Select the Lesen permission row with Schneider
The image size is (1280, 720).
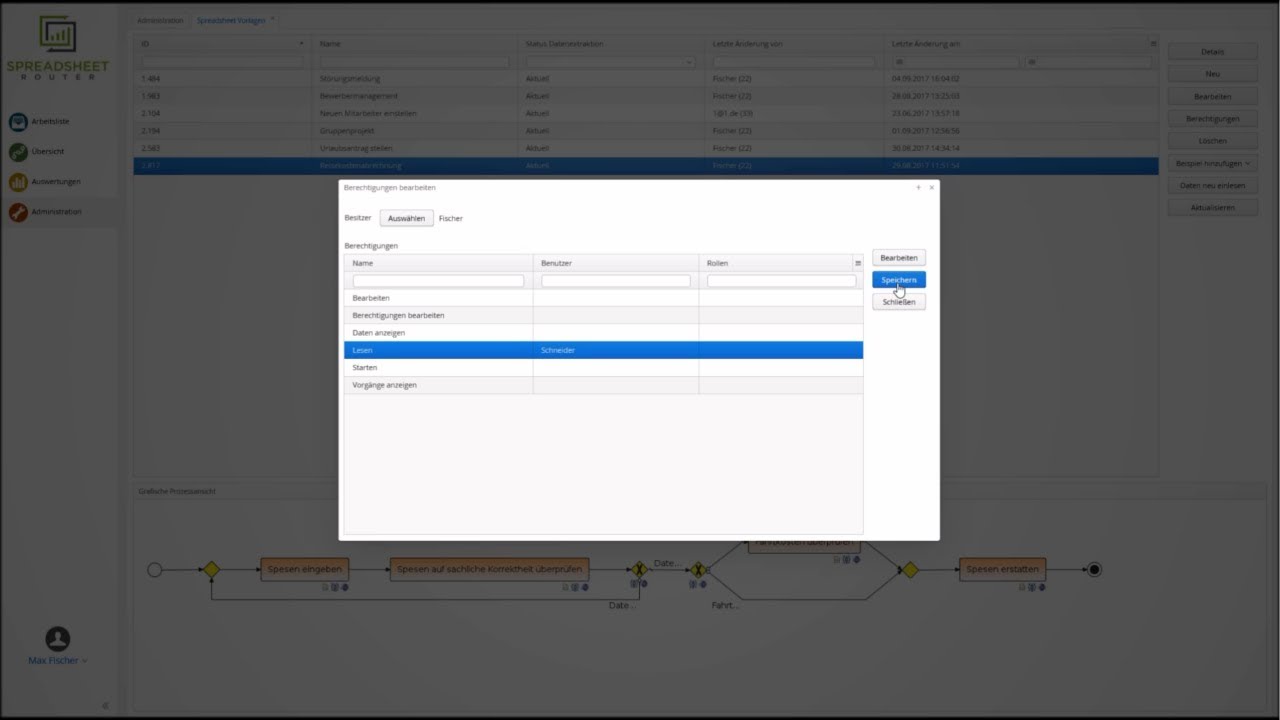tap(603, 350)
